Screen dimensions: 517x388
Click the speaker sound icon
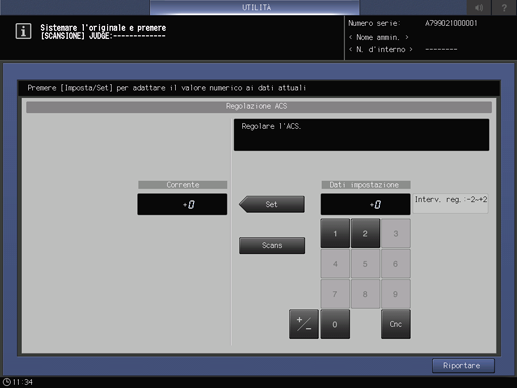(479, 7)
